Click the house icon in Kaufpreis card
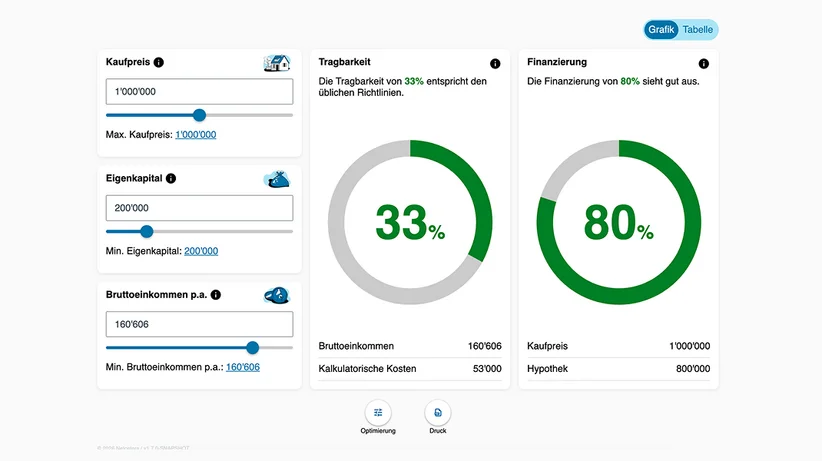 click(277, 63)
